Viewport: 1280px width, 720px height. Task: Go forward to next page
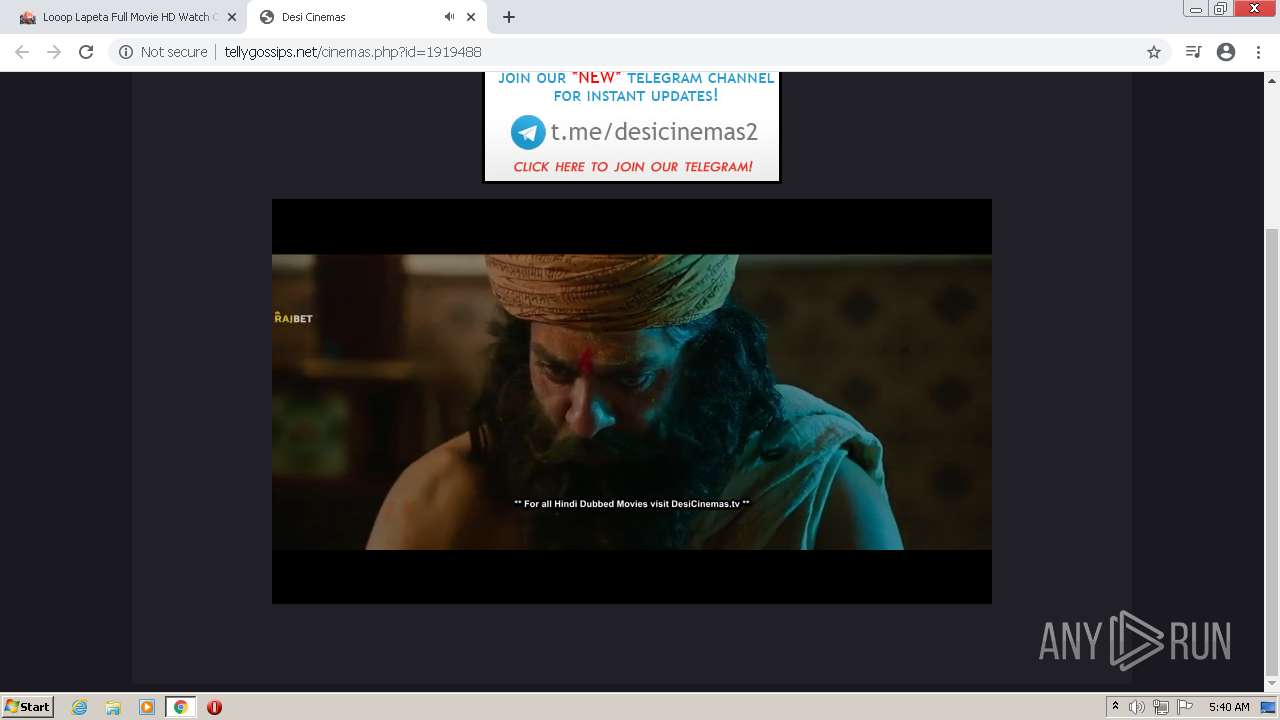coord(54,52)
